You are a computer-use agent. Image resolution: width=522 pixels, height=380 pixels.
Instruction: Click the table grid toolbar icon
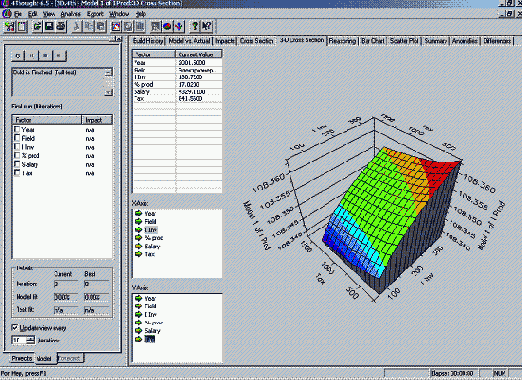[140, 27]
